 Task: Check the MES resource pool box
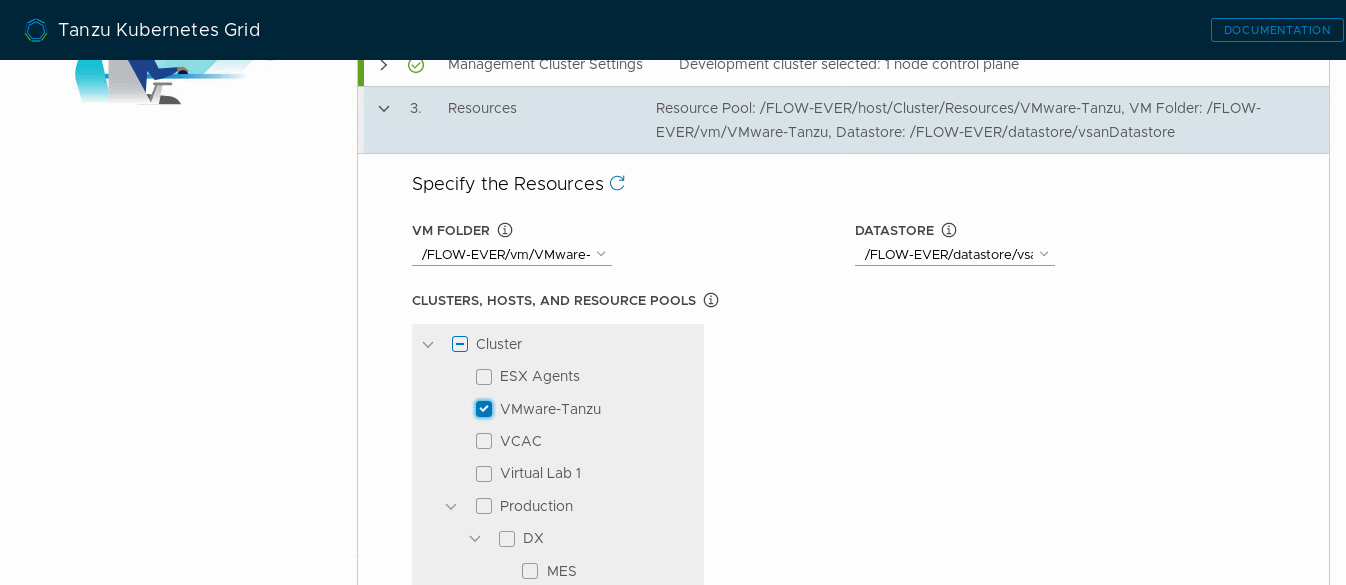(x=530, y=571)
